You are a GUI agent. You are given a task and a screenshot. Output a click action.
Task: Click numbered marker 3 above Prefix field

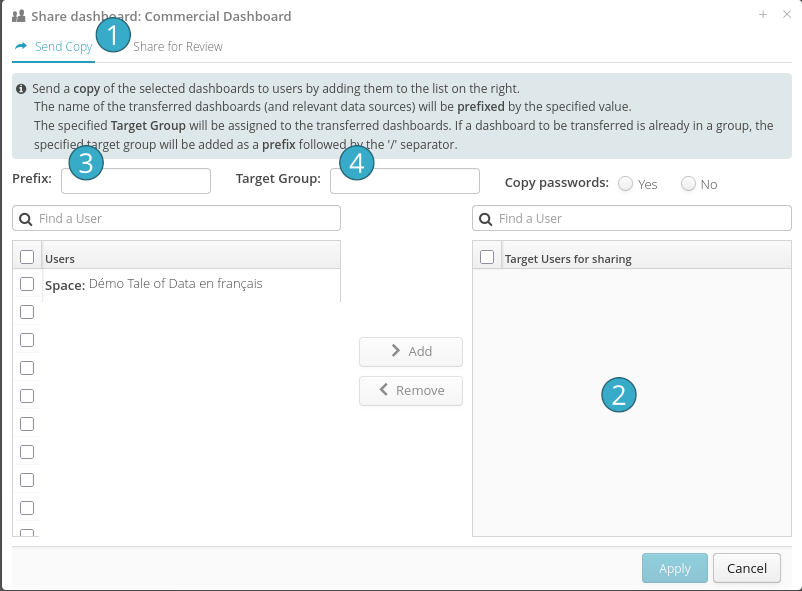[86, 162]
